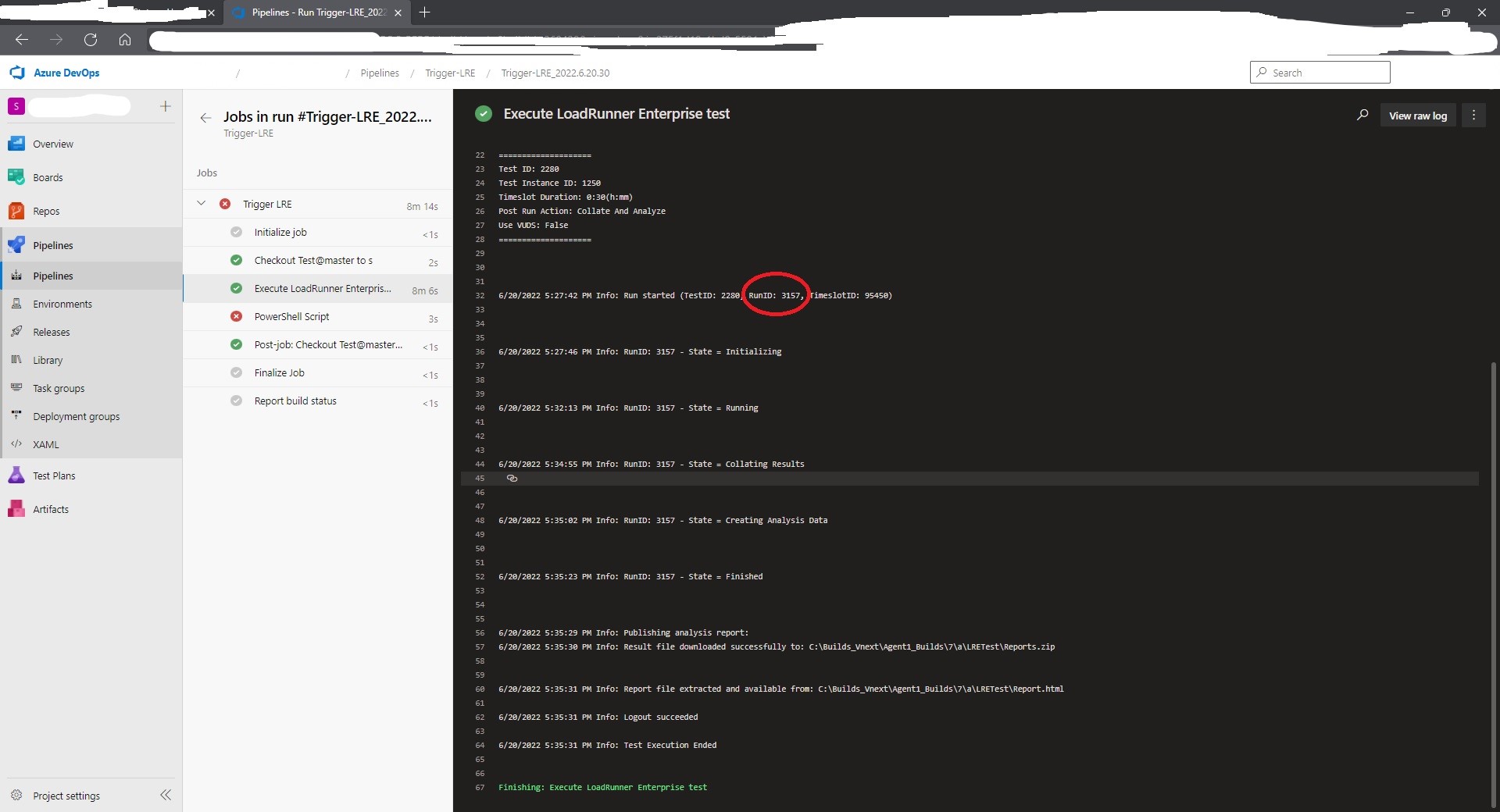Click 'Finishing: Execute LoadRunner Enterprise test' line
1500x812 pixels.
[603, 788]
